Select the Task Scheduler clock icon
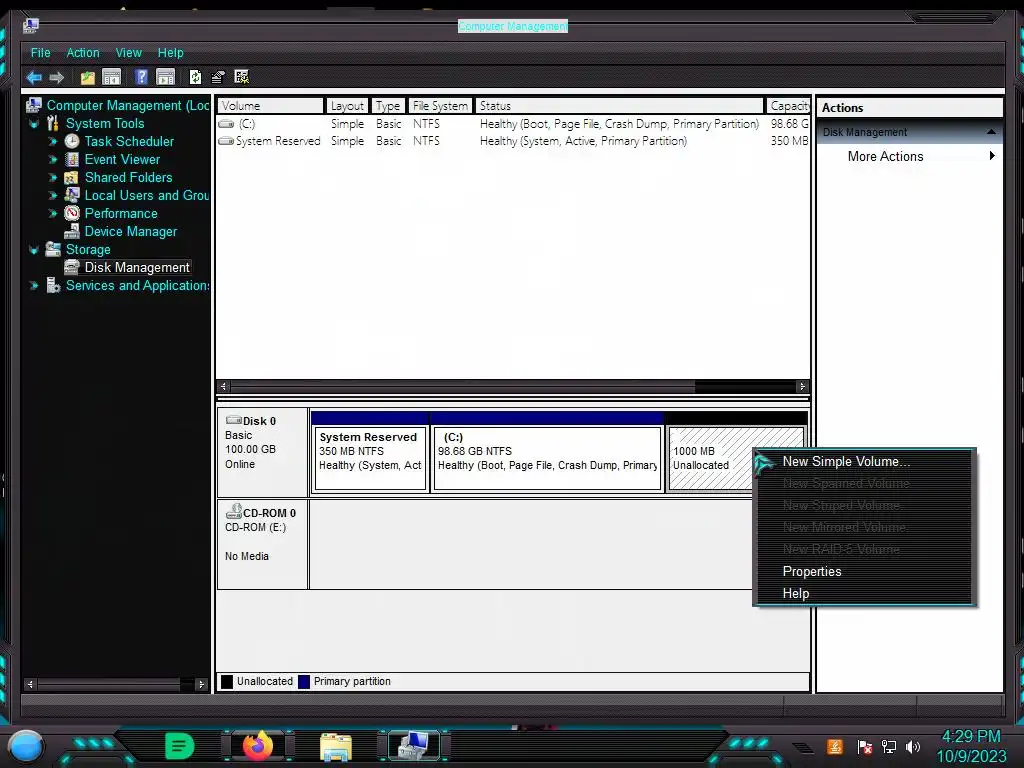The width and height of the screenshot is (1024, 768). (x=72, y=141)
